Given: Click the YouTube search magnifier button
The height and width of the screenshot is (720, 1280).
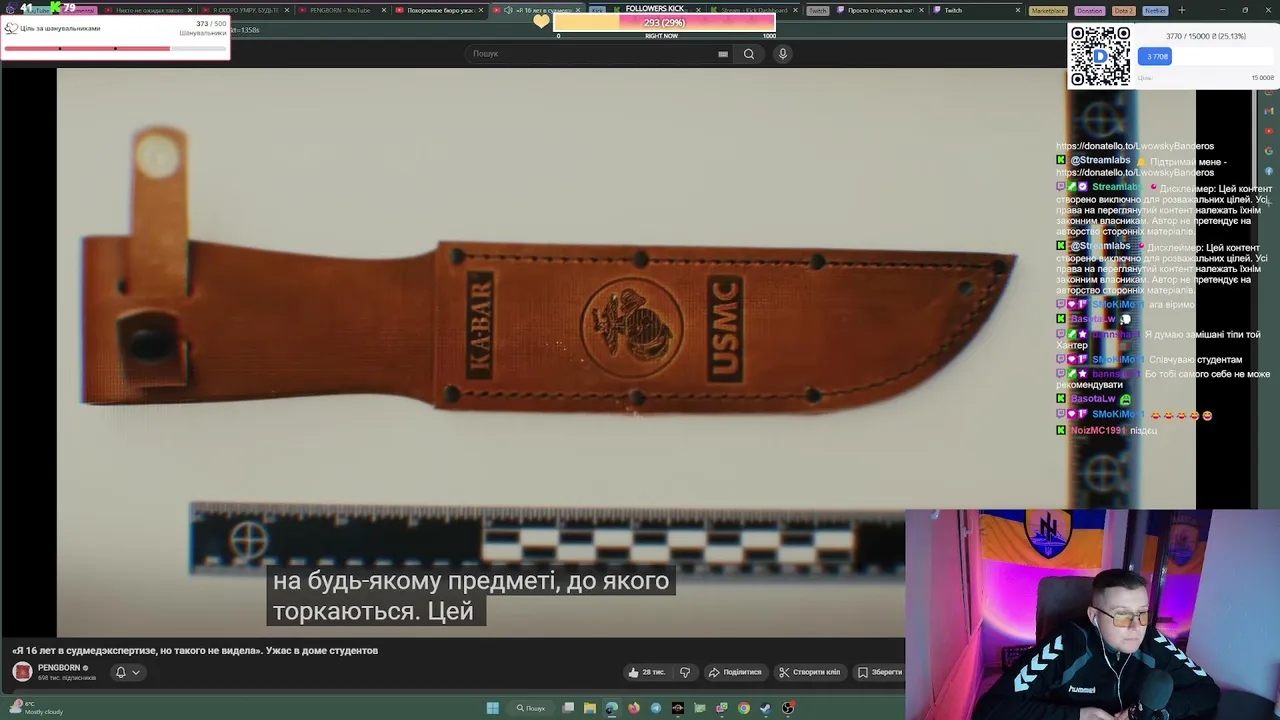Looking at the screenshot, I should pyautogui.click(x=748, y=54).
